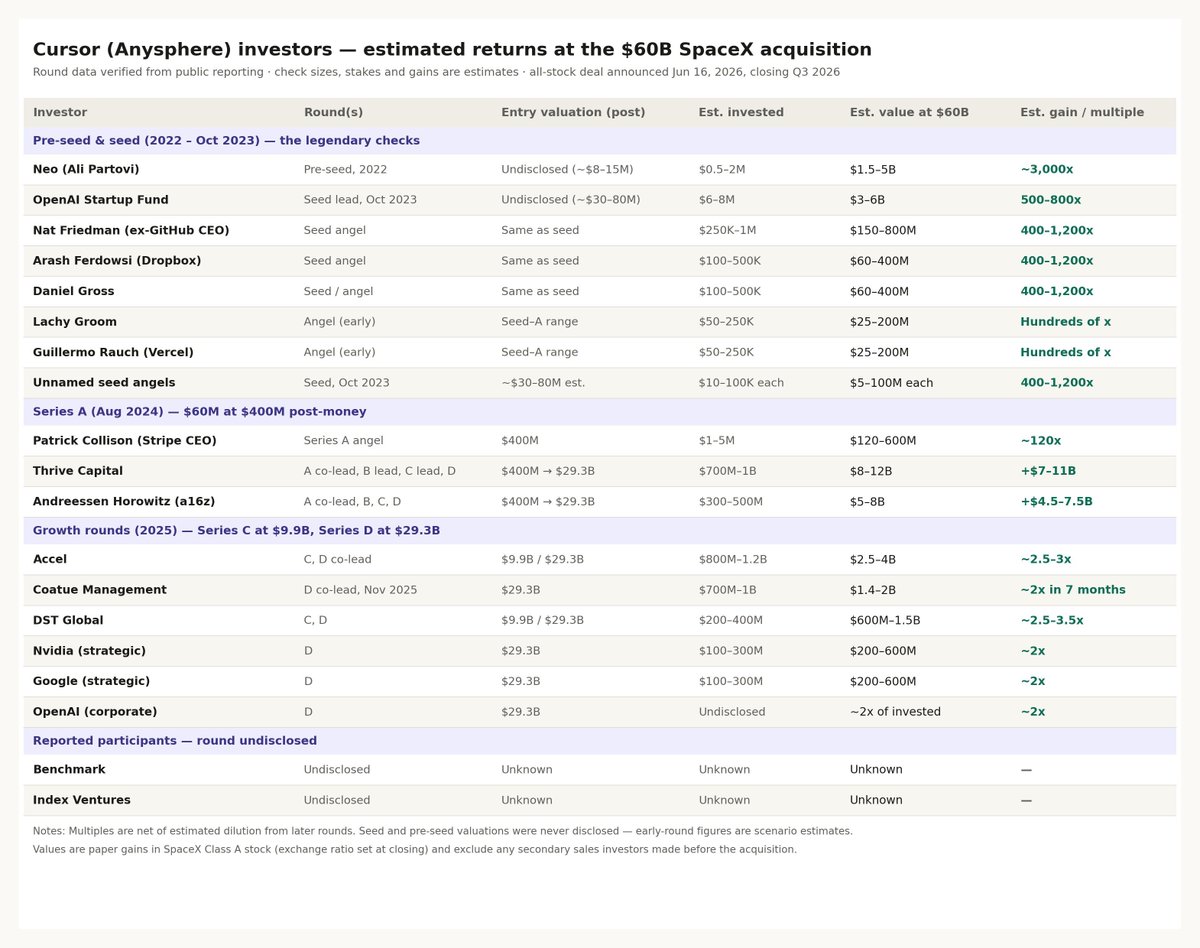1200x948 pixels.
Task: Click the 'OpenAI (corporate)' investor name
Action: click(x=95, y=712)
